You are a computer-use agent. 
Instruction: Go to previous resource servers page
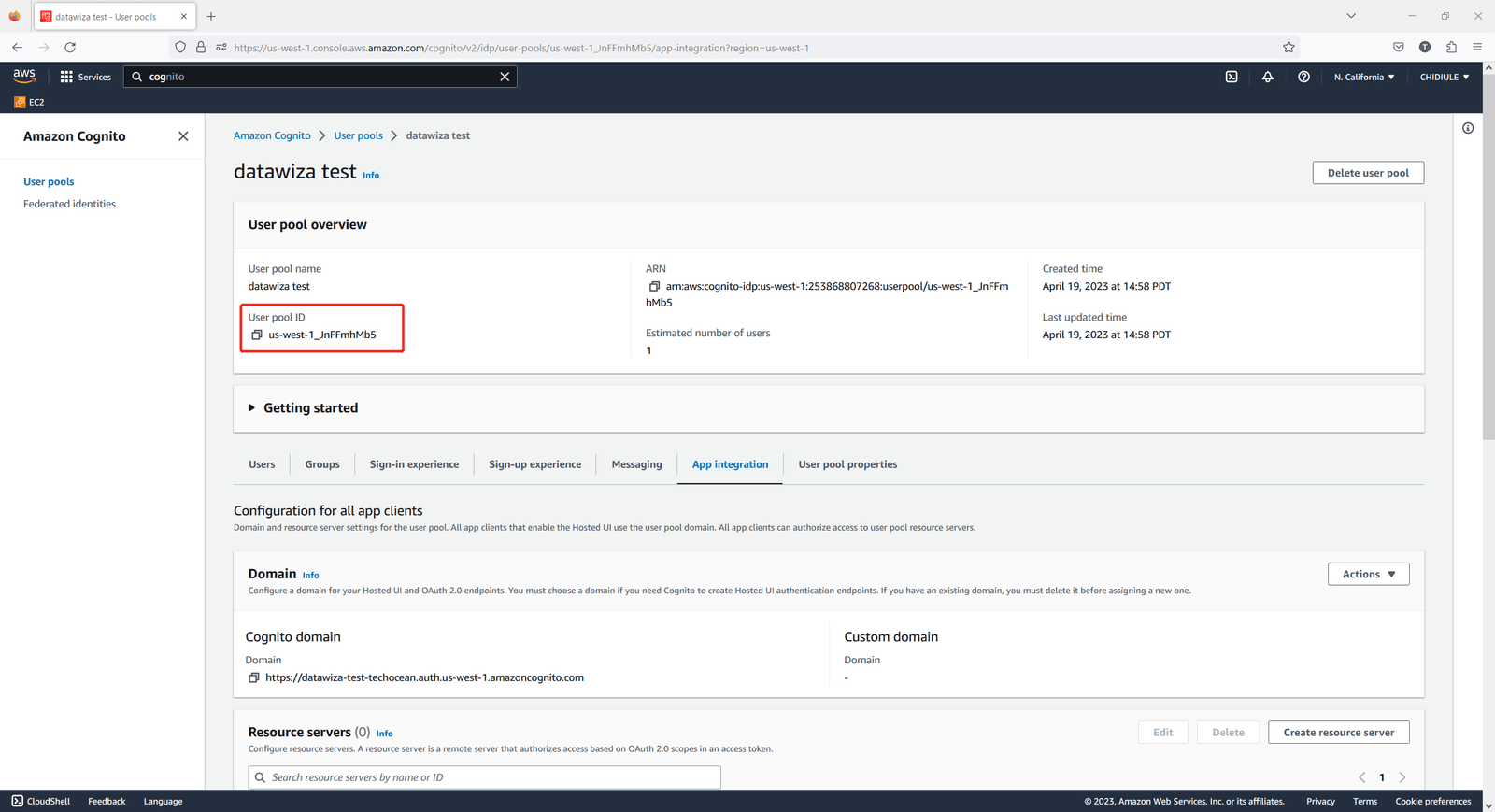click(1361, 777)
